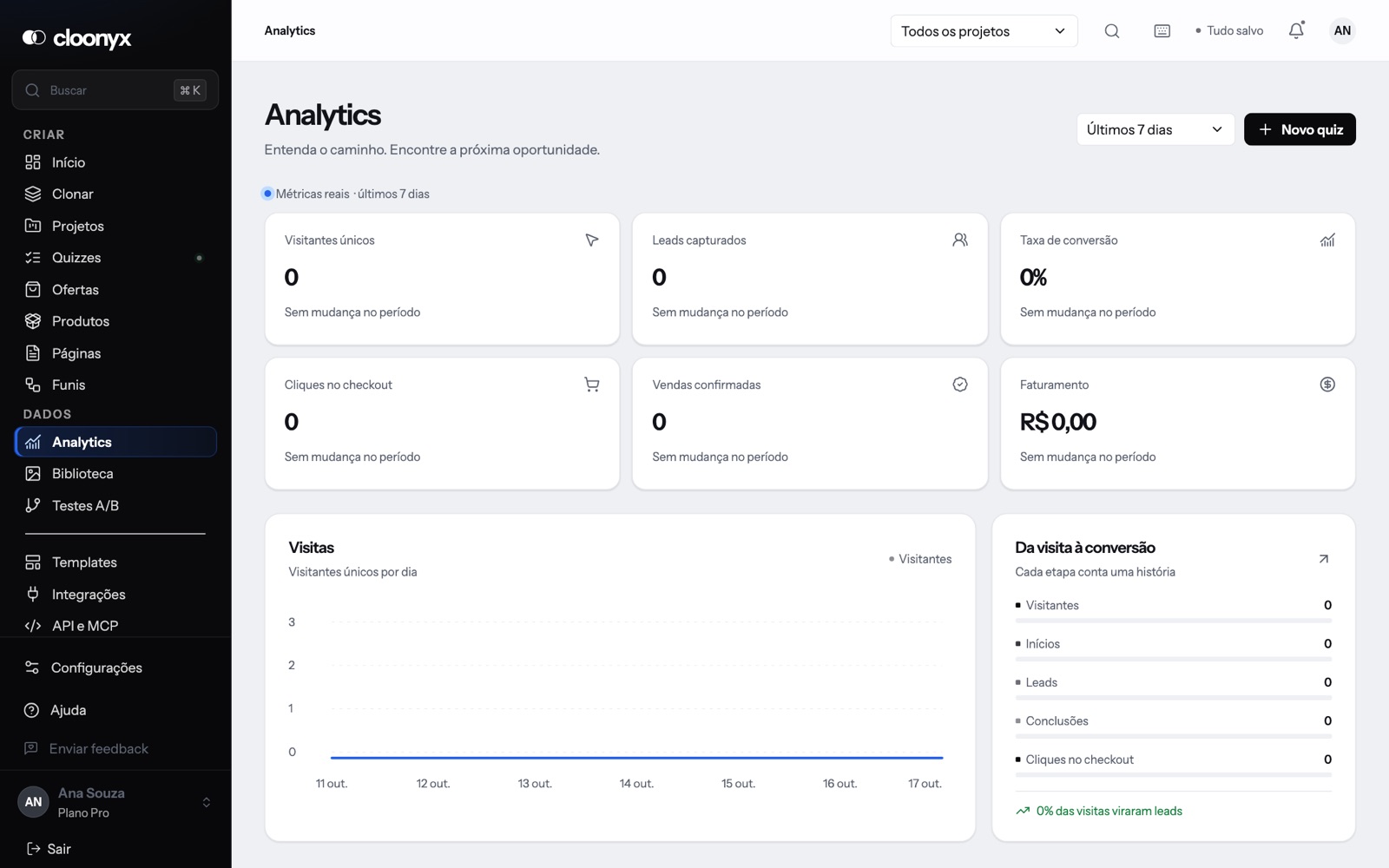
Task: Click '0% das visitas viraram leads' text
Action: tap(1109, 811)
